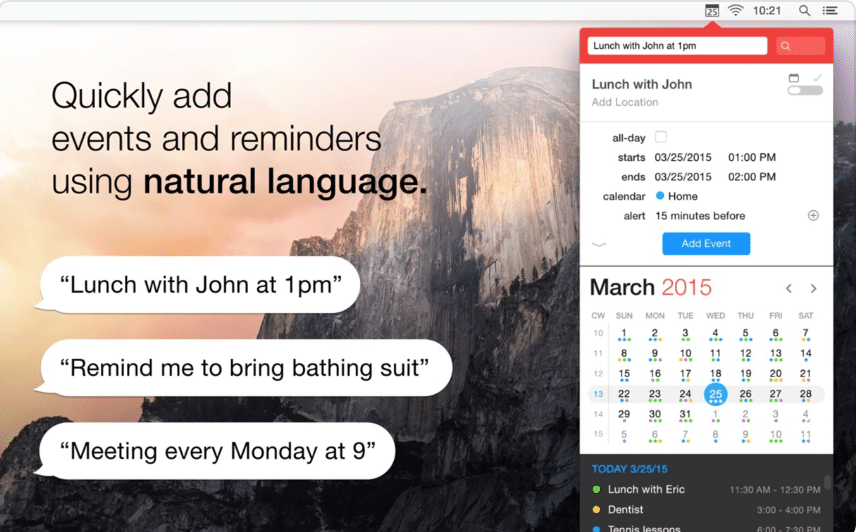Click the SUN weekday header
Image resolution: width=856 pixels, height=532 pixels.
click(624, 315)
